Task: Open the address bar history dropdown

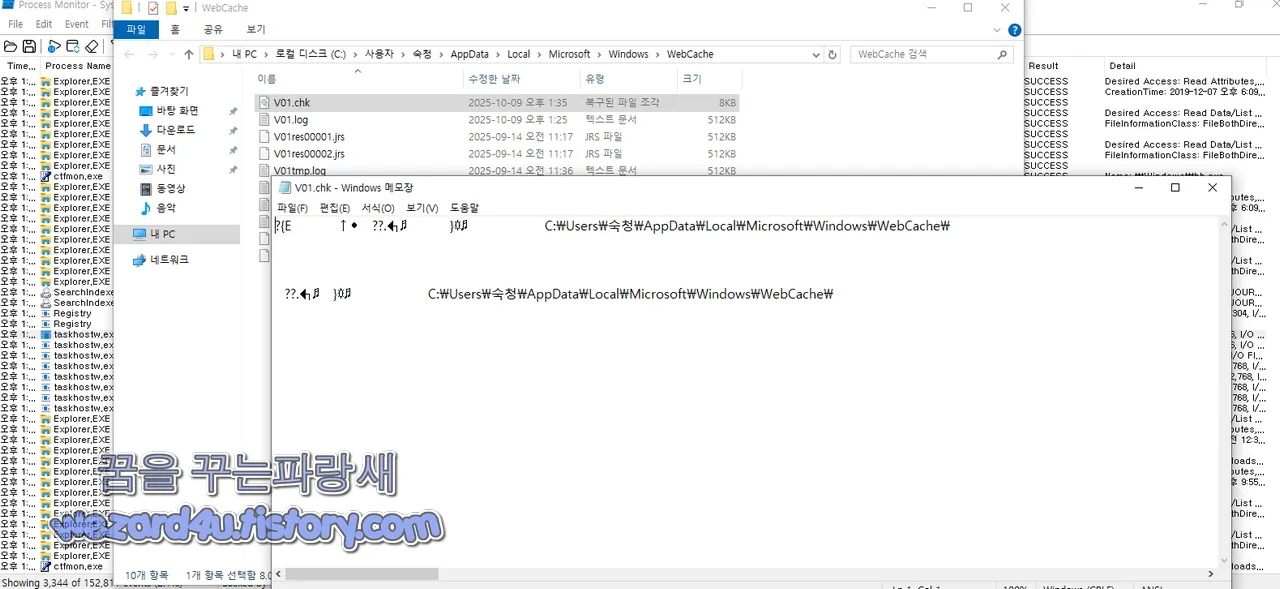Action: pos(817,54)
